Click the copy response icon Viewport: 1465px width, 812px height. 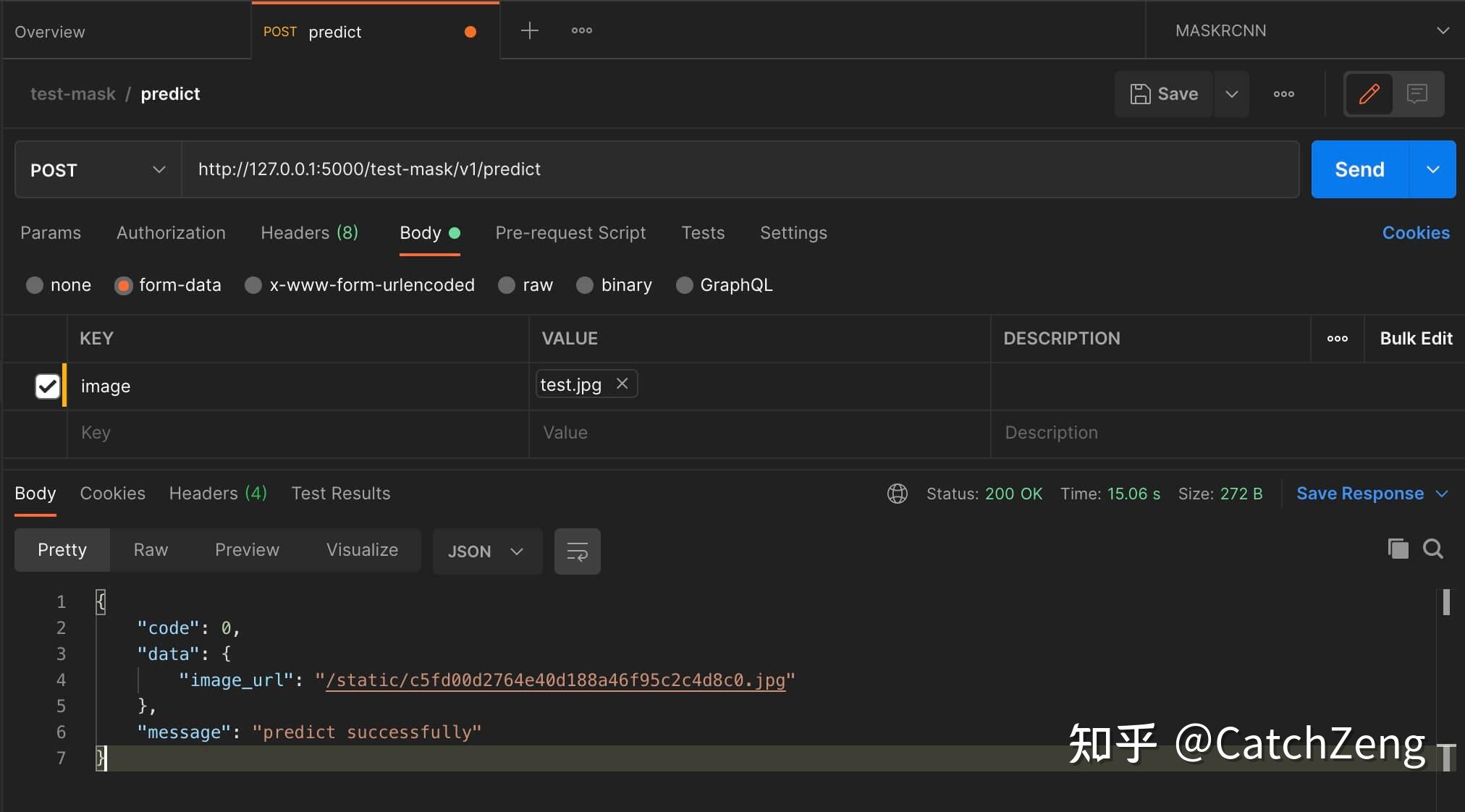click(x=1398, y=549)
